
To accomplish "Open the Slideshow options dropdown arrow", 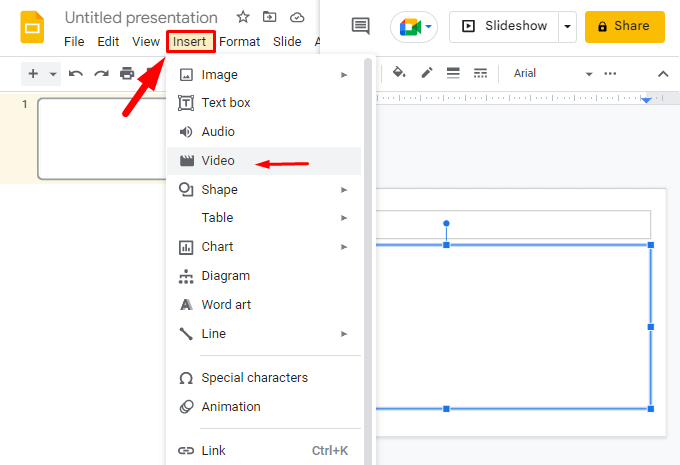I will click(x=567, y=26).
